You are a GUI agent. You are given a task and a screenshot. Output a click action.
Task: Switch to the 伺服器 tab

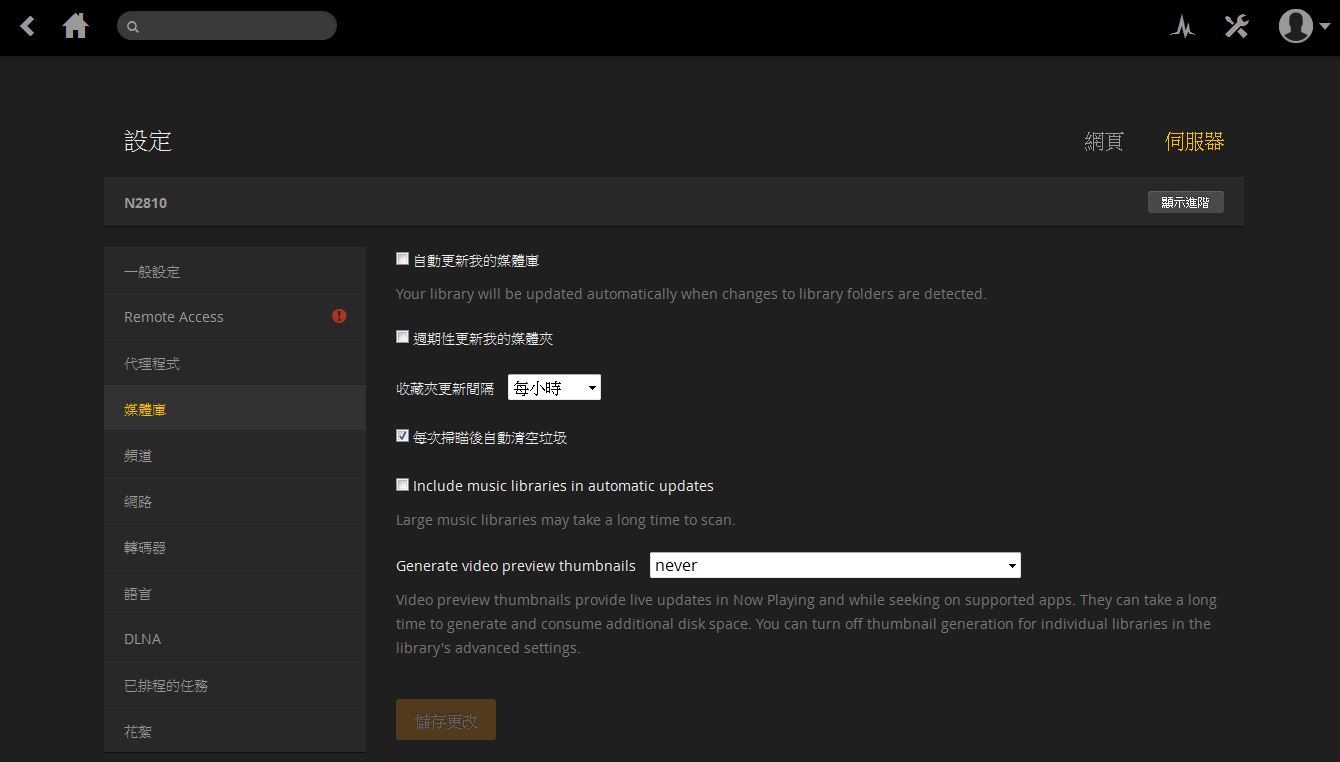pos(1195,141)
